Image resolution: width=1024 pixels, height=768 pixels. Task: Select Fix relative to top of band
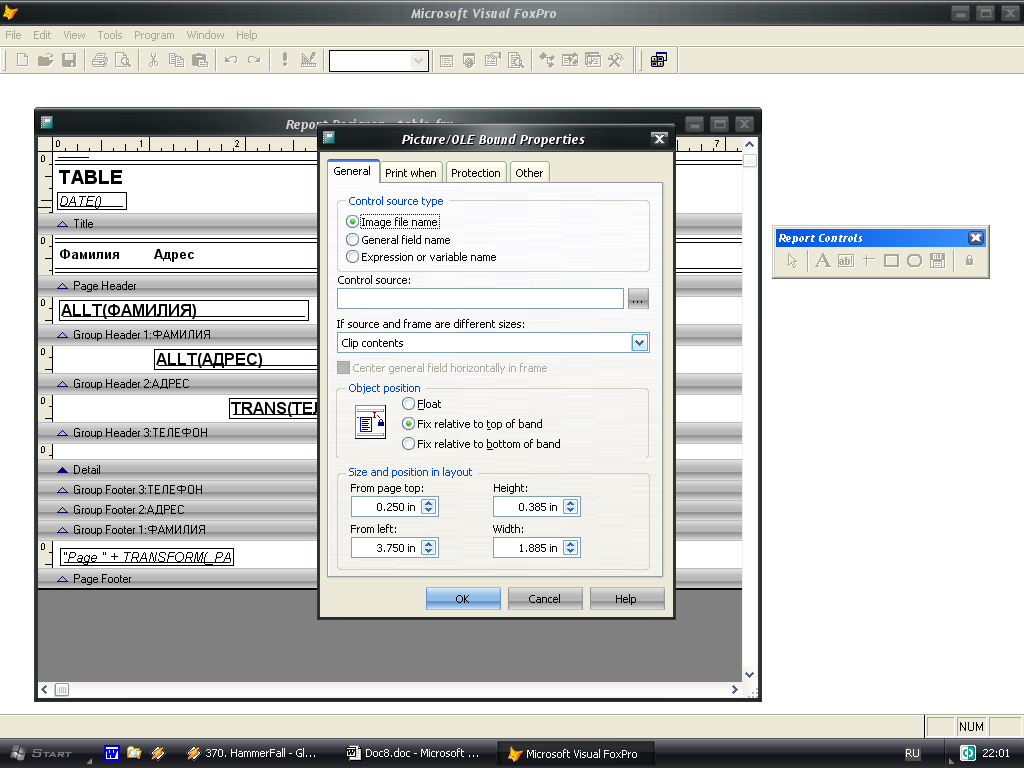click(x=409, y=424)
